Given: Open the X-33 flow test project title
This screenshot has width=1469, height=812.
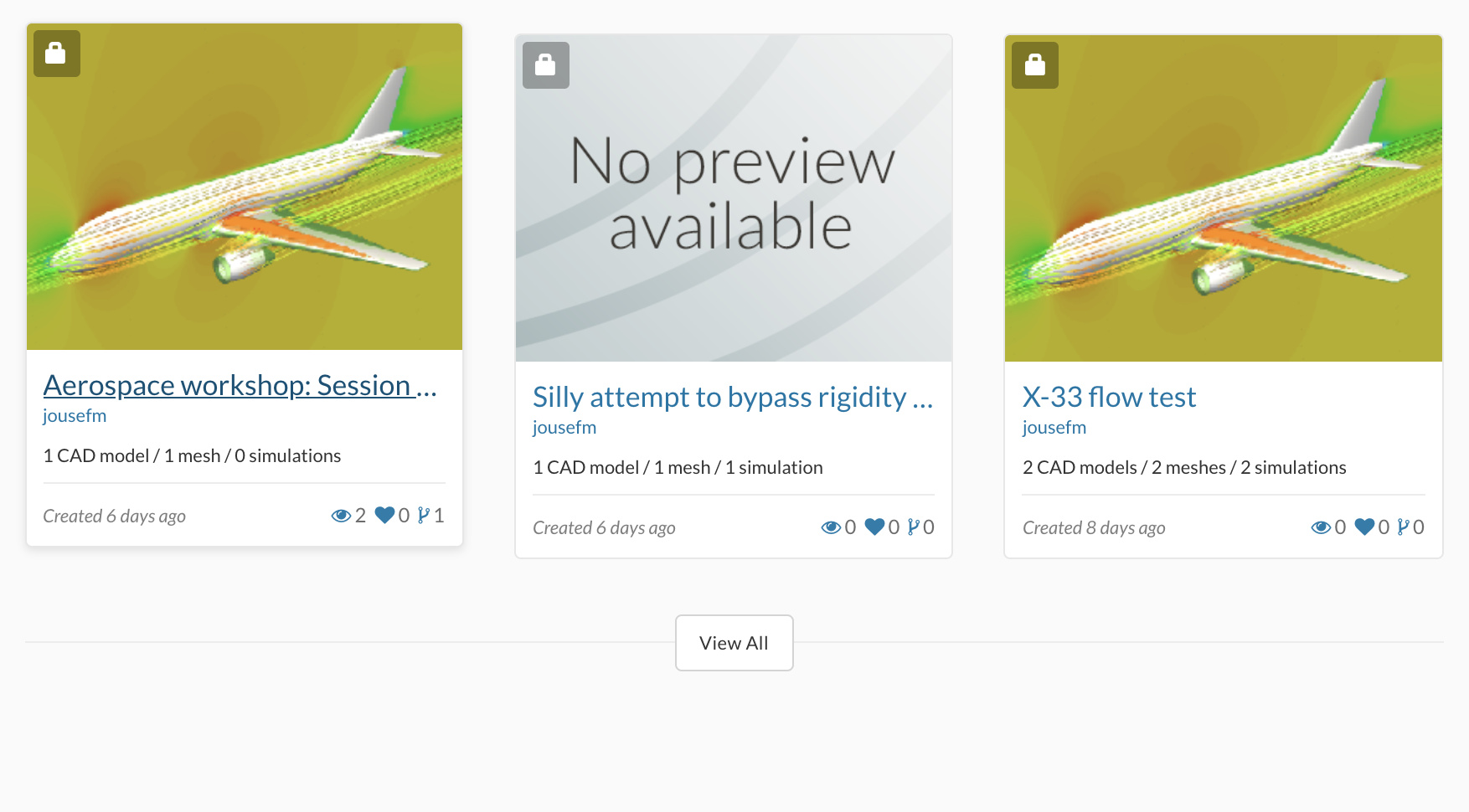Looking at the screenshot, I should point(1109,398).
